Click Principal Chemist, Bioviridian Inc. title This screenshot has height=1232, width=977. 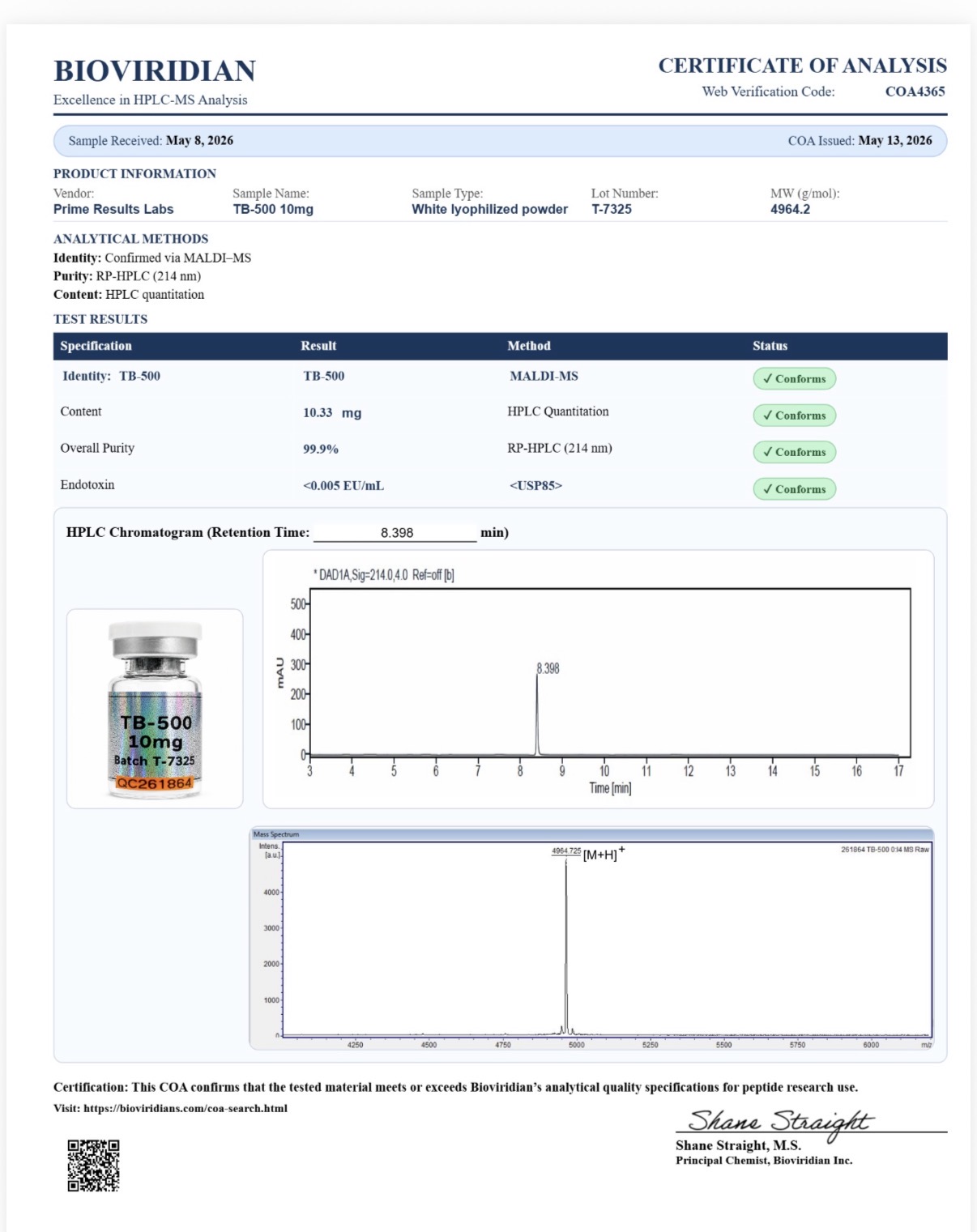click(764, 1161)
